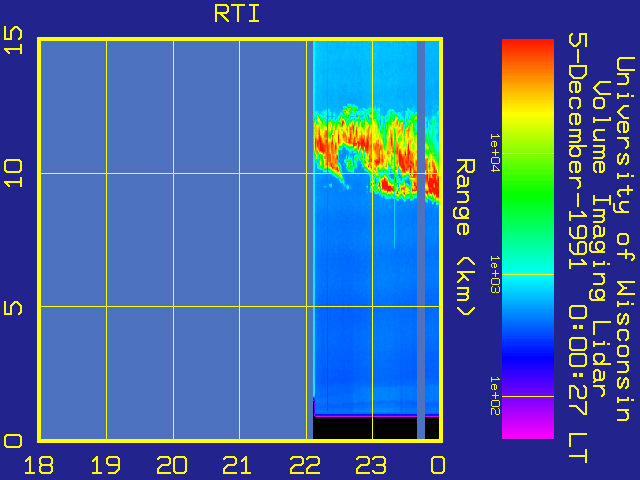
Task: Click the color bar legend
Action: (528, 239)
